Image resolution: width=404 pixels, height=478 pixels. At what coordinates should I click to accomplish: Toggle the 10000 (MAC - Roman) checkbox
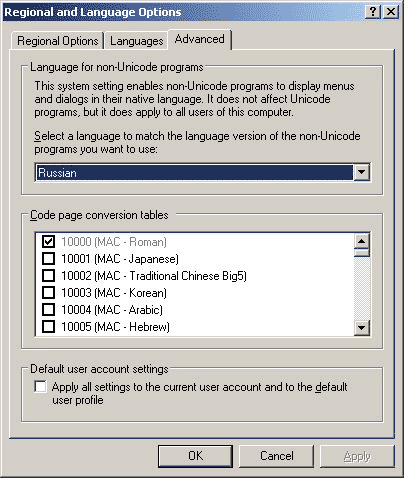pos(48,241)
